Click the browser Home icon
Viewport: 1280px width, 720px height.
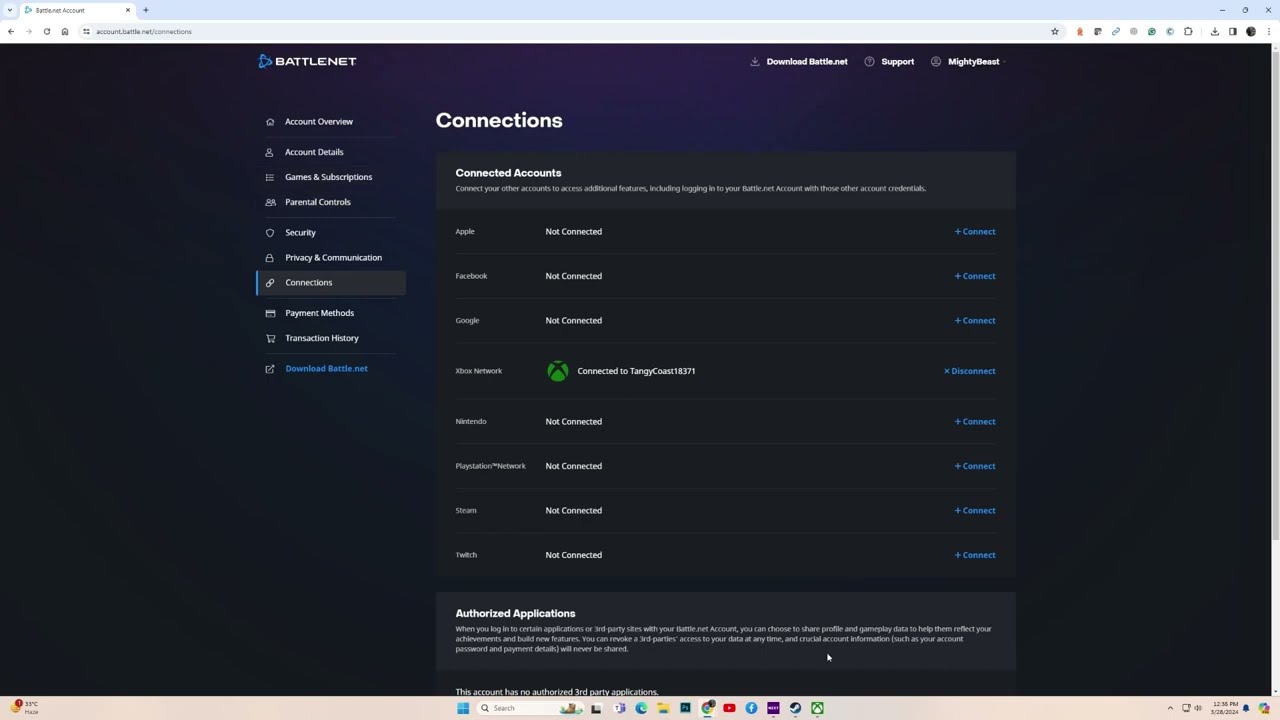click(x=65, y=31)
